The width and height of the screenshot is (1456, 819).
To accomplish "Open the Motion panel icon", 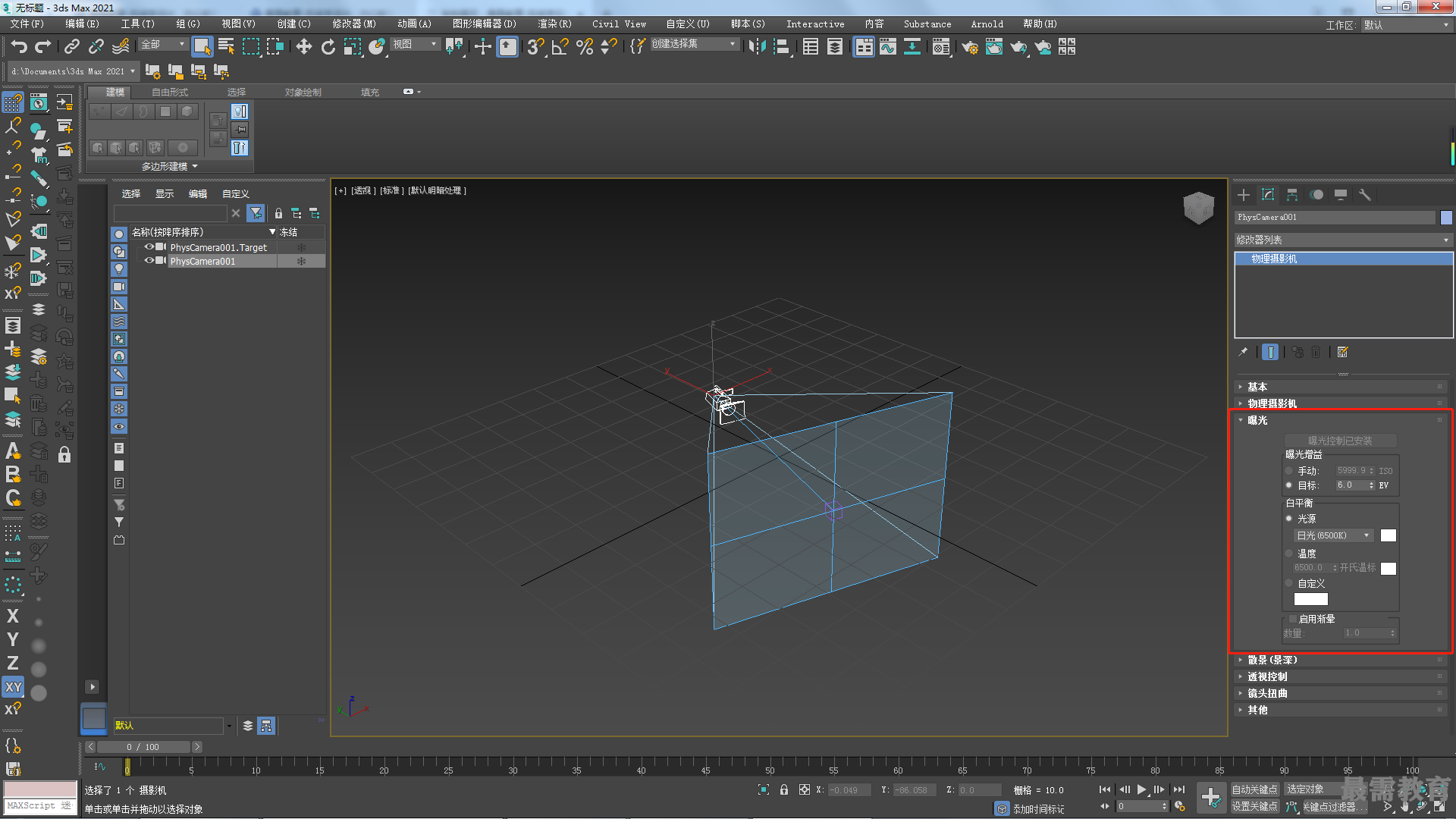I will (x=1316, y=195).
